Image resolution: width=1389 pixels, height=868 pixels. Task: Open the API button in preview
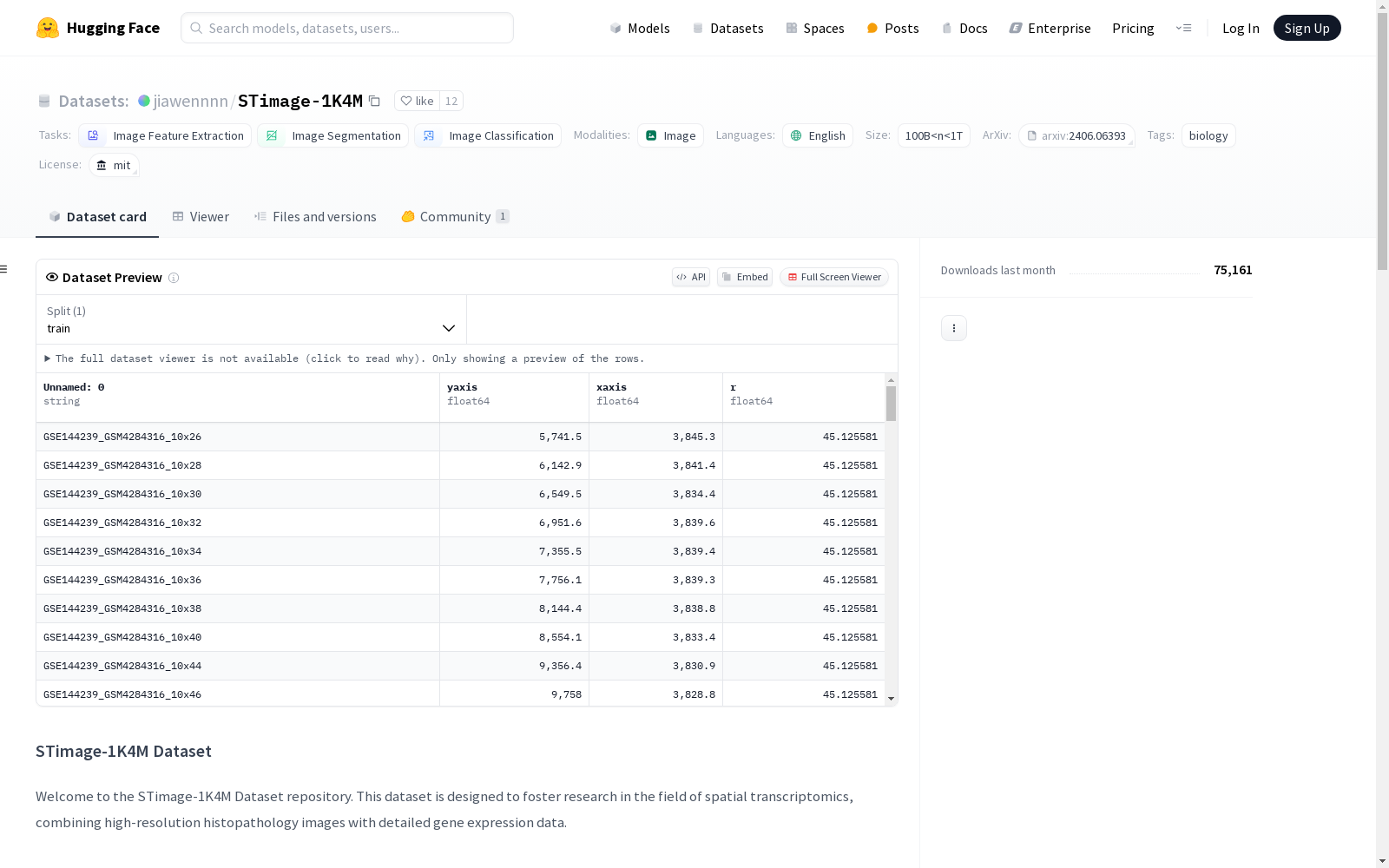click(x=691, y=277)
